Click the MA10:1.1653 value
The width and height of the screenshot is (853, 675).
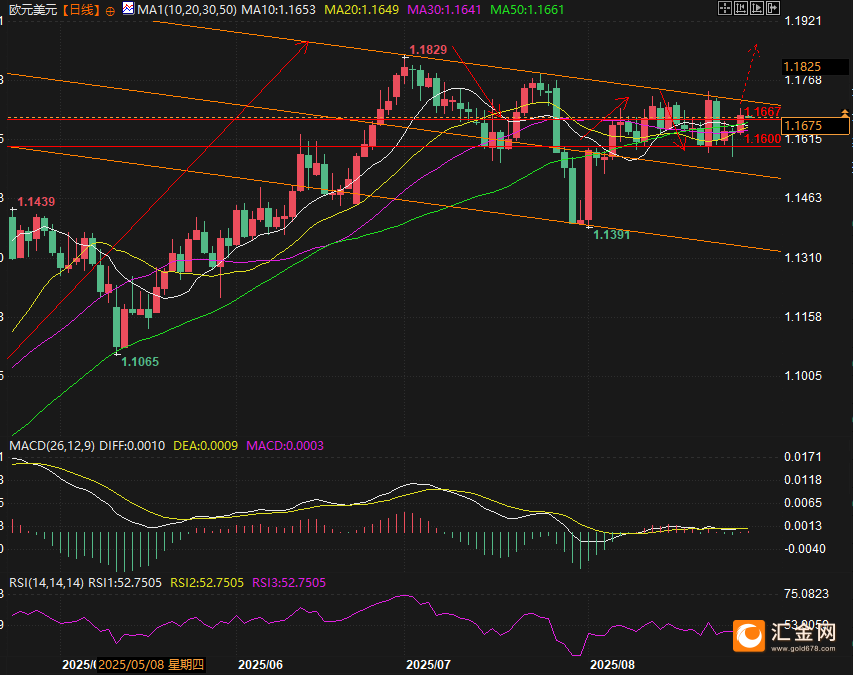278,10
